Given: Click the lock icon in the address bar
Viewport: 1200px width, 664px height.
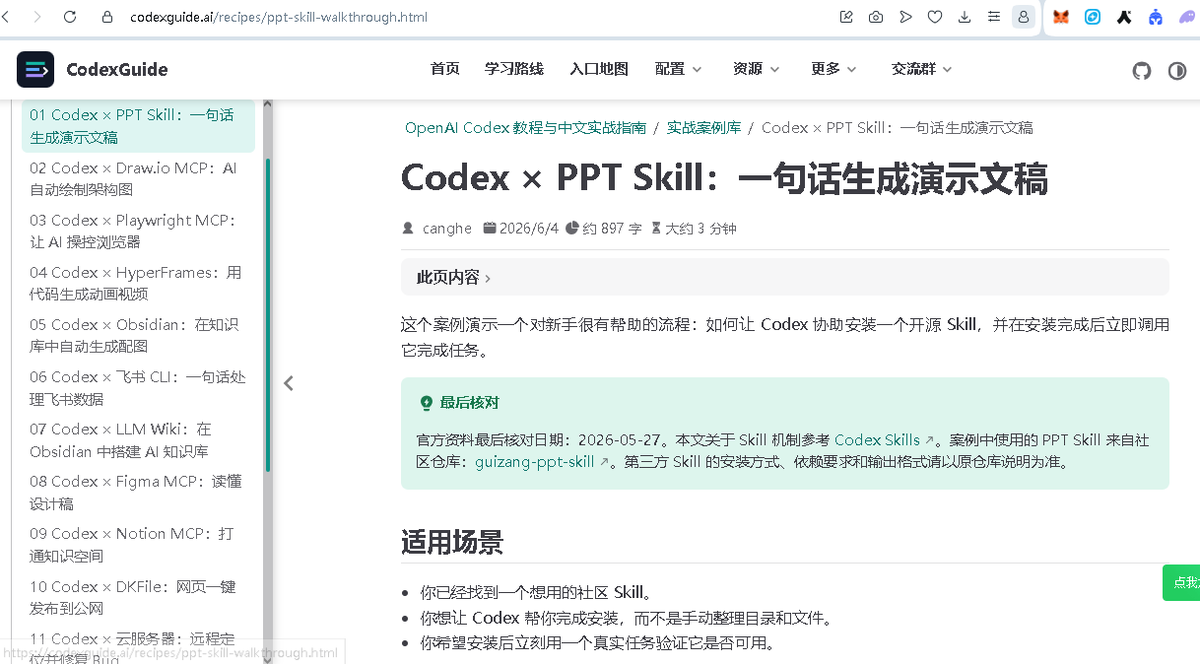Looking at the screenshot, I should point(108,17).
